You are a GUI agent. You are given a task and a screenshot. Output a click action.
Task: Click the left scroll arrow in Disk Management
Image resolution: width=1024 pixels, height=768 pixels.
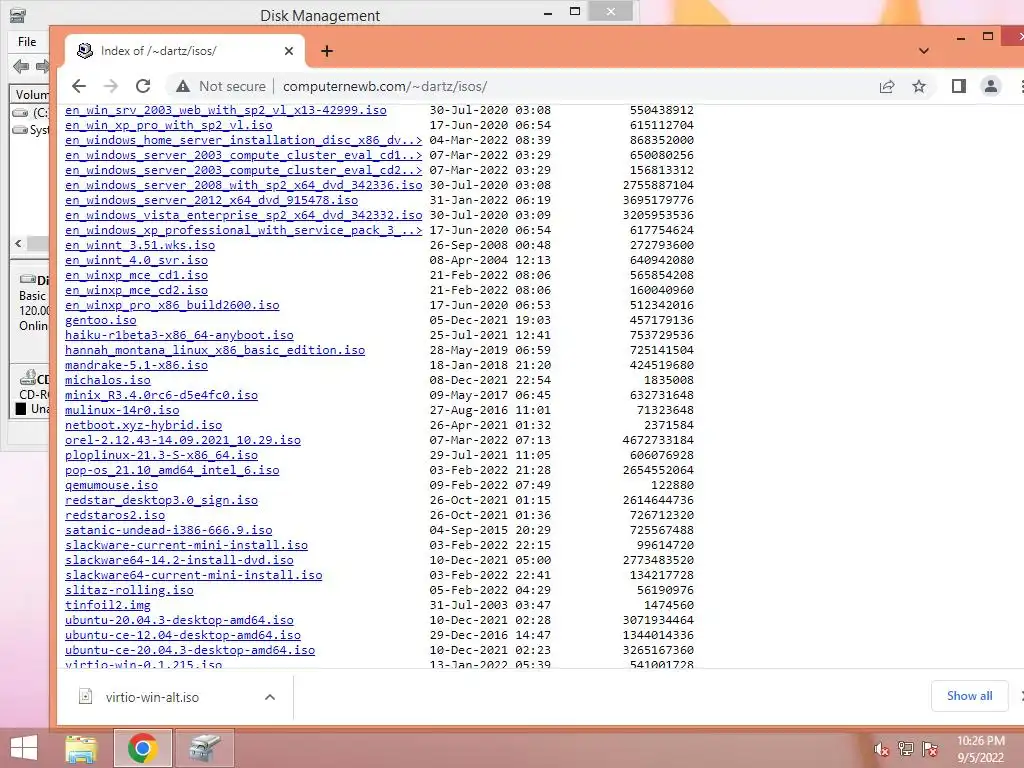18,244
